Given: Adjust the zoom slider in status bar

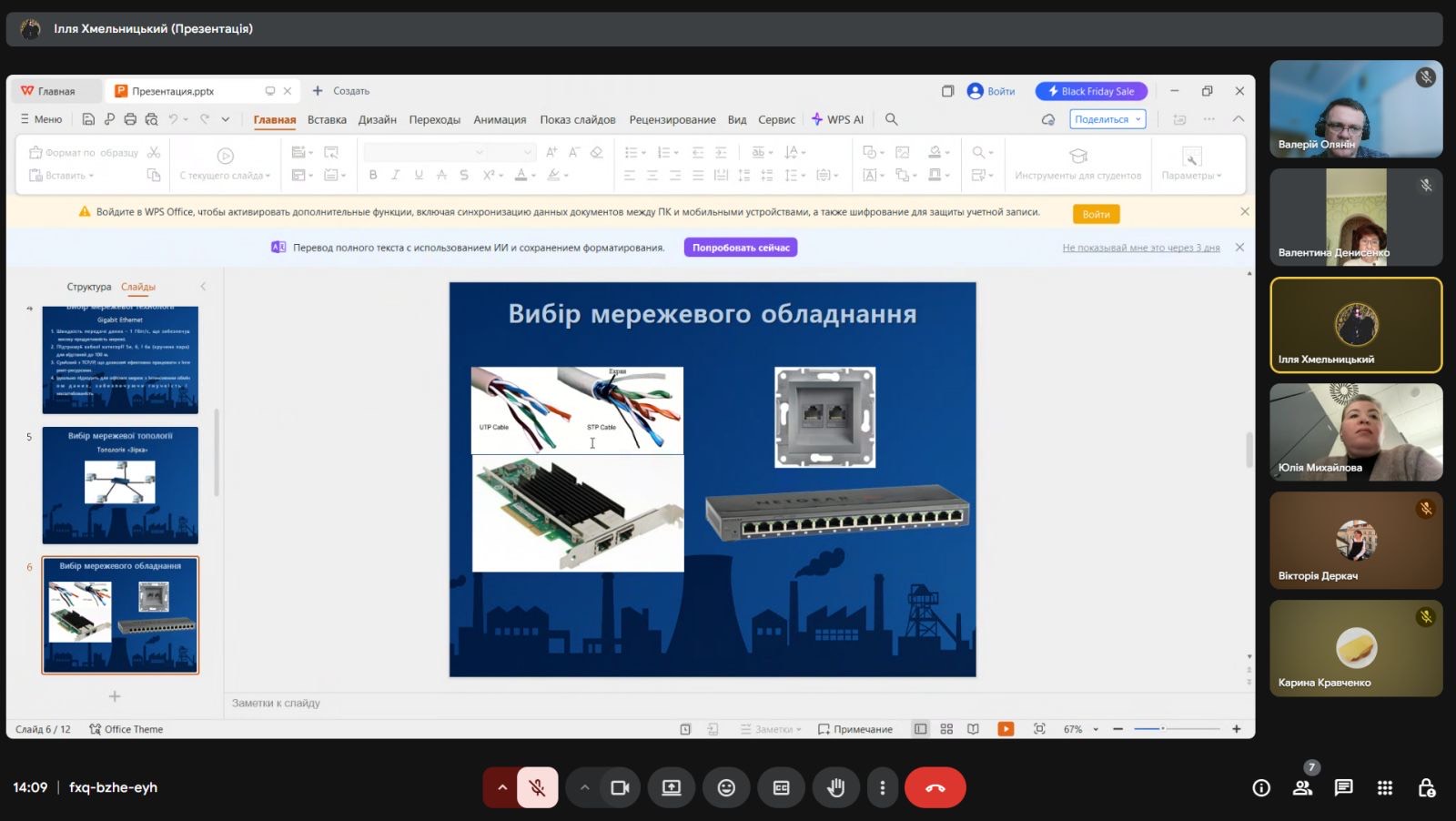Looking at the screenshot, I should (x=1163, y=729).
